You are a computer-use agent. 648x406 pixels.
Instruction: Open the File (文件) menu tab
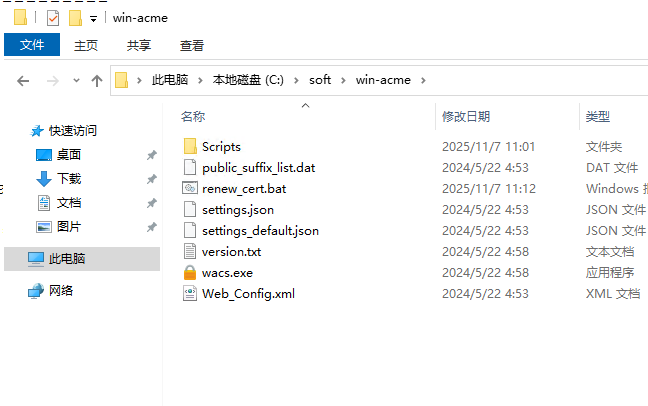(x=32, y=45)
